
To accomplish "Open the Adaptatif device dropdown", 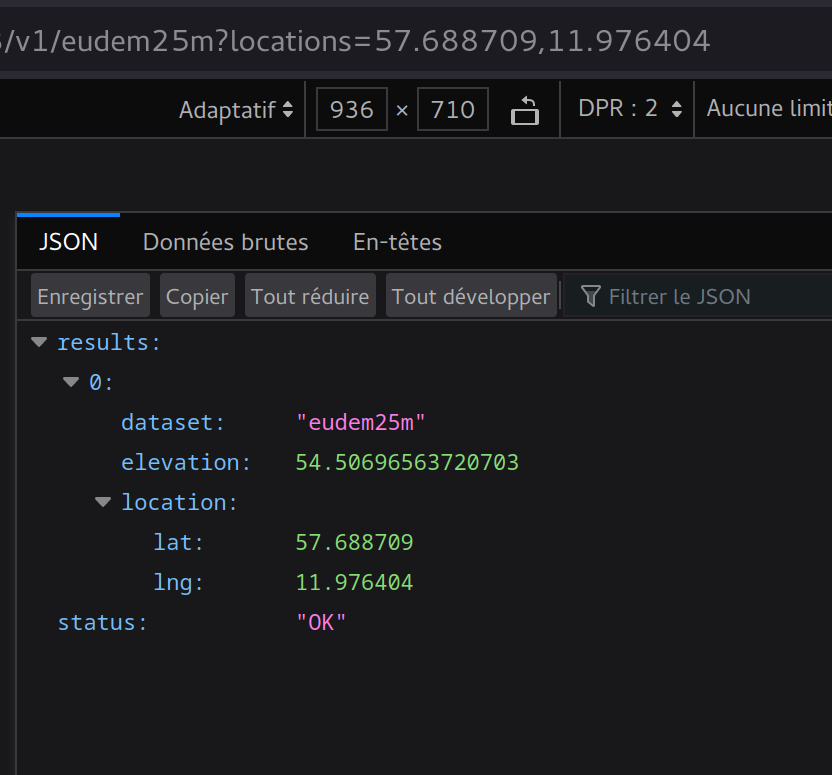I will (236, 110).
